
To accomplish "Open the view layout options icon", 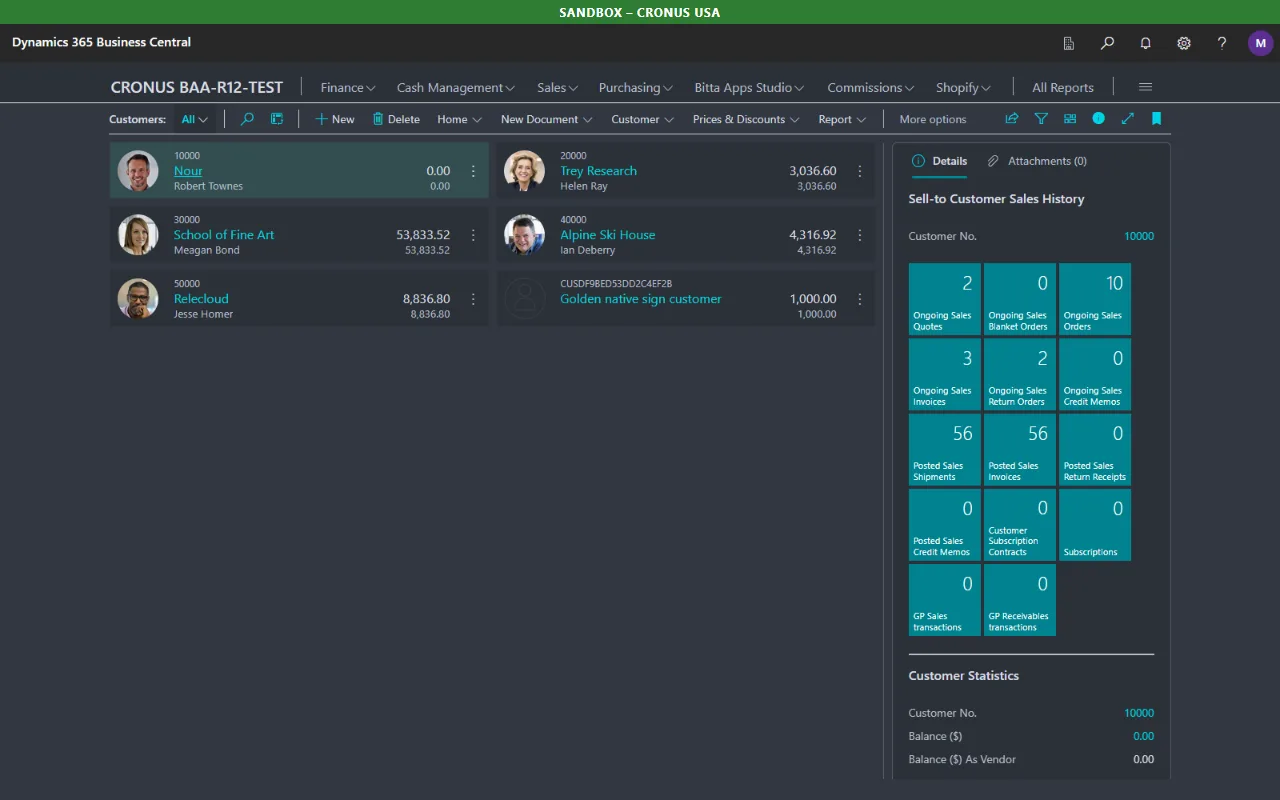I will click(1070, 118).
